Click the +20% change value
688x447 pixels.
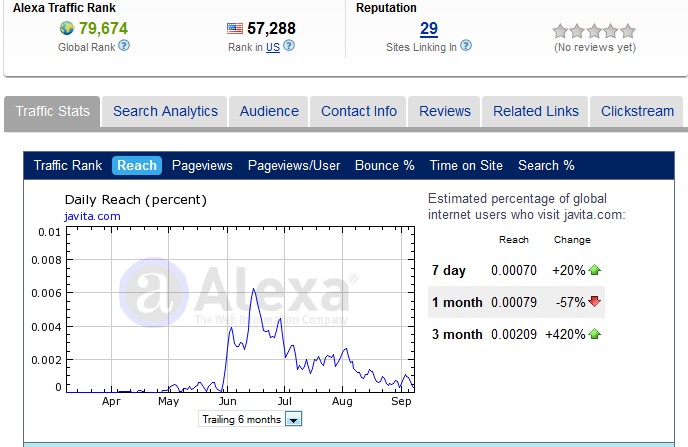click(x=569, y=270)
